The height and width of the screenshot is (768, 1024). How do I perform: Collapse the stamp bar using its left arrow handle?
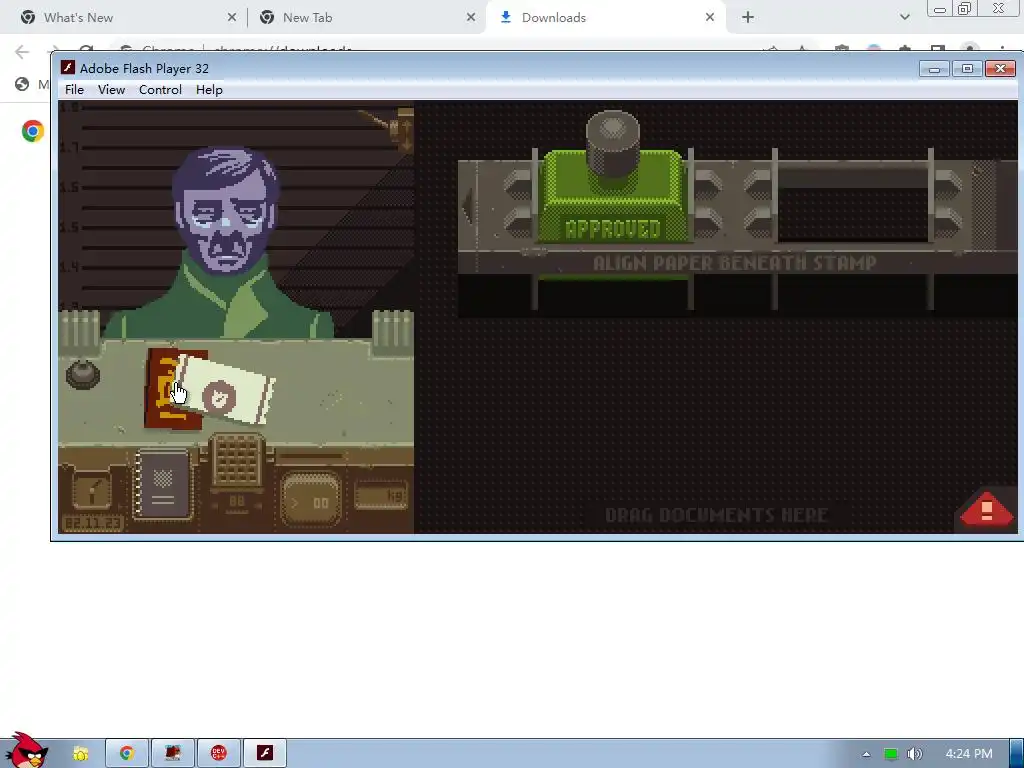point(467,204)
